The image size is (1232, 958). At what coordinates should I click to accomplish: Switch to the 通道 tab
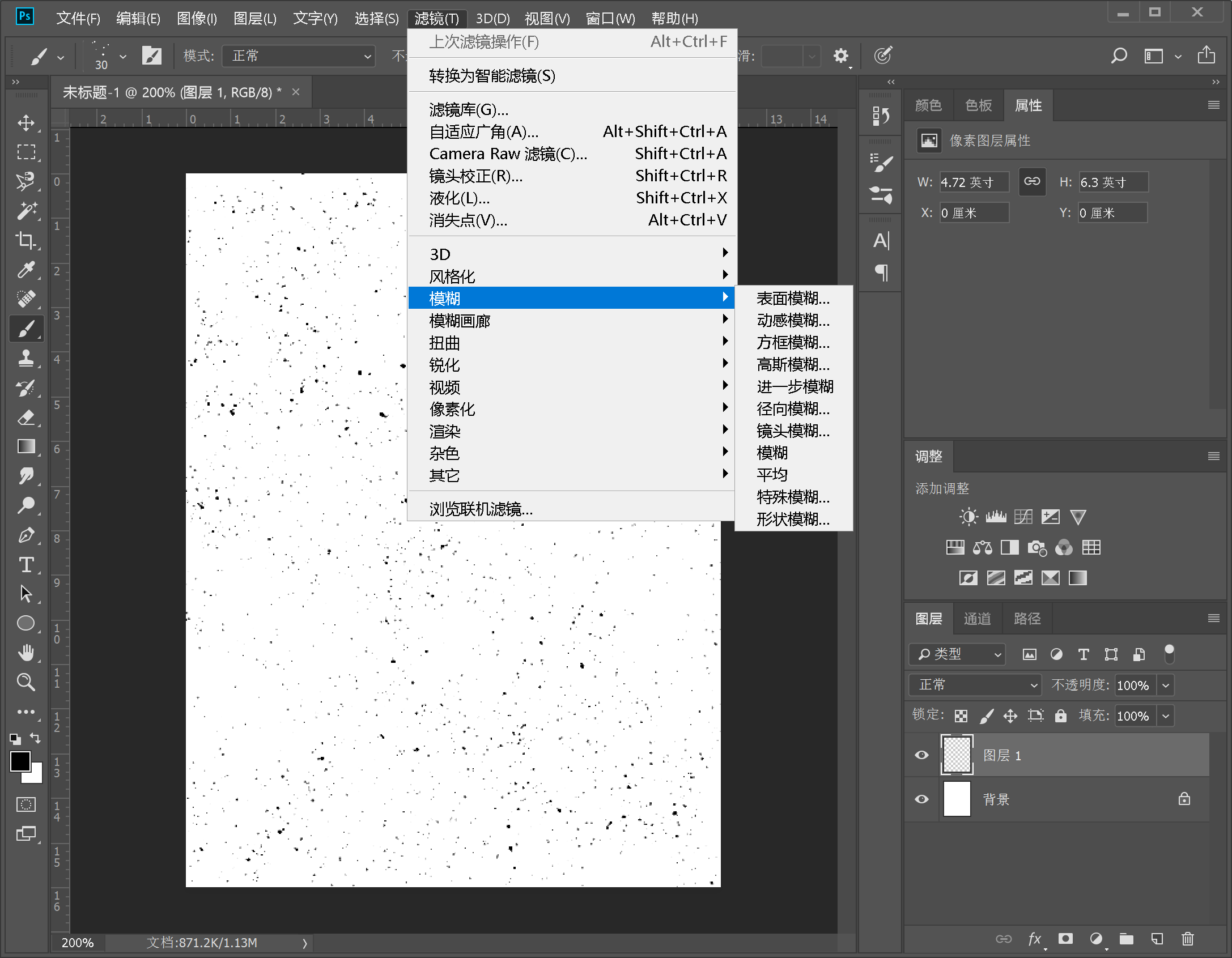pyautogui.click(x=978, y=619)
